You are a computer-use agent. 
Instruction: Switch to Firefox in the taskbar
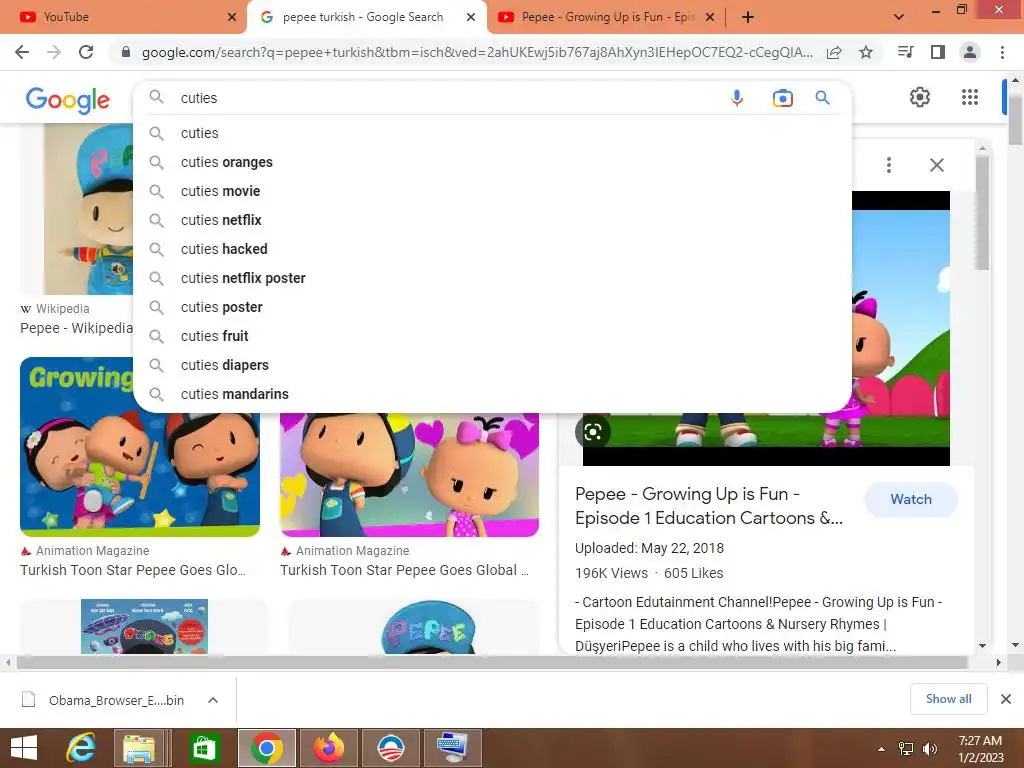(329, 748)
